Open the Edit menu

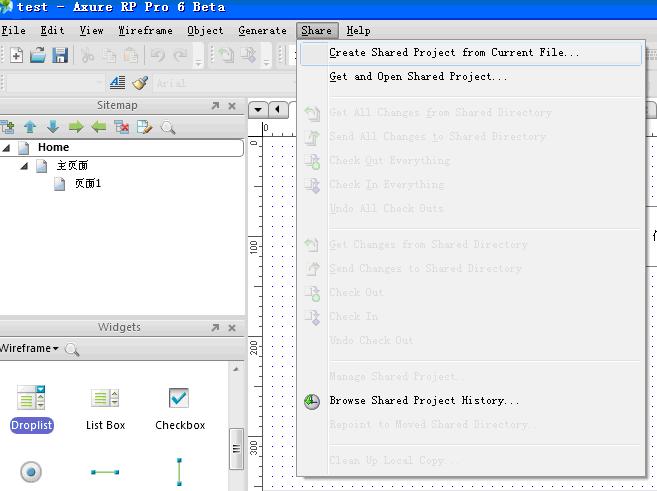52,31
